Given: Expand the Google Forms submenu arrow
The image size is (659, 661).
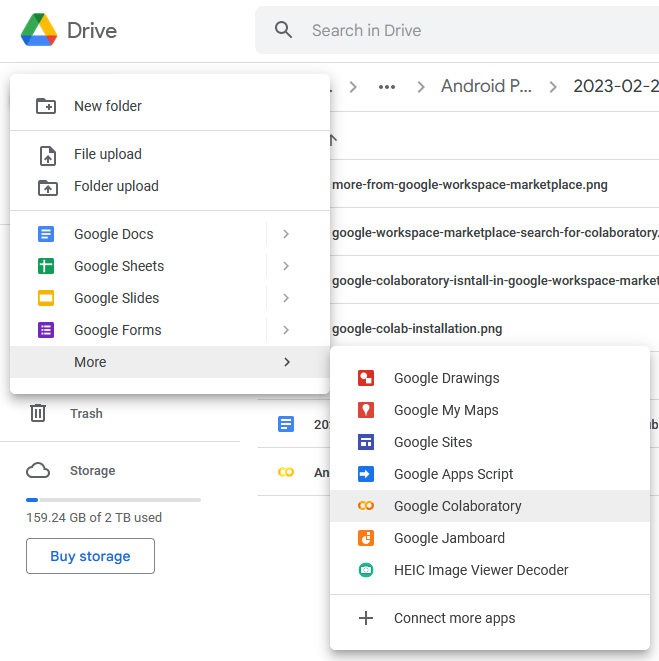Looking at the screenshot, I should pos(286,330).
